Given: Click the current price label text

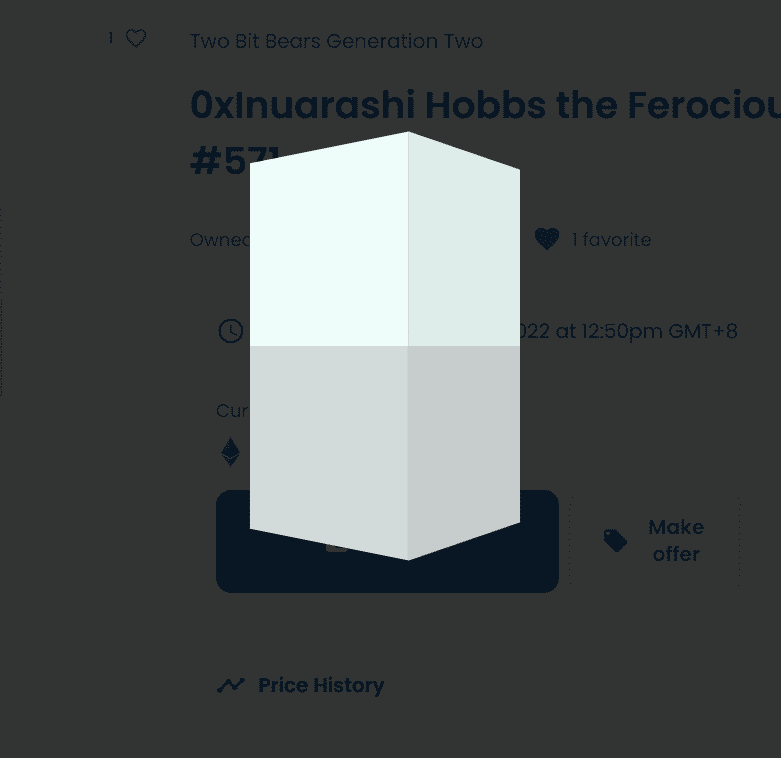Looking at the screenshot, I should pyautogui.click(x=232, y=411).
